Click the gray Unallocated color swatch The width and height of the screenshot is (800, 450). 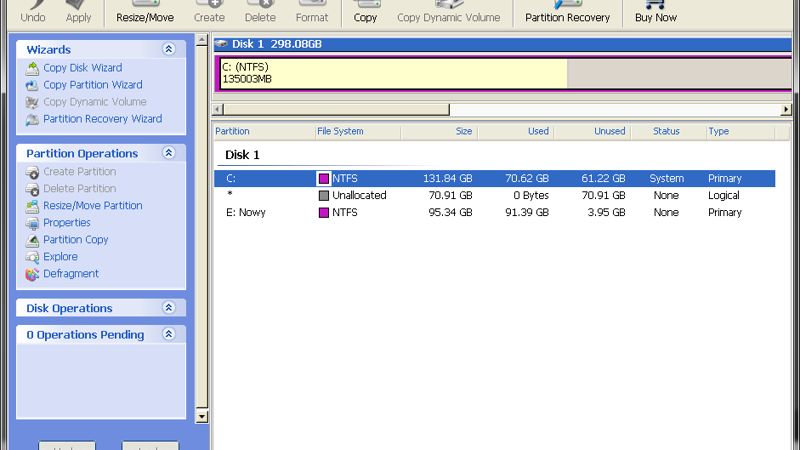tap(323, 195)
